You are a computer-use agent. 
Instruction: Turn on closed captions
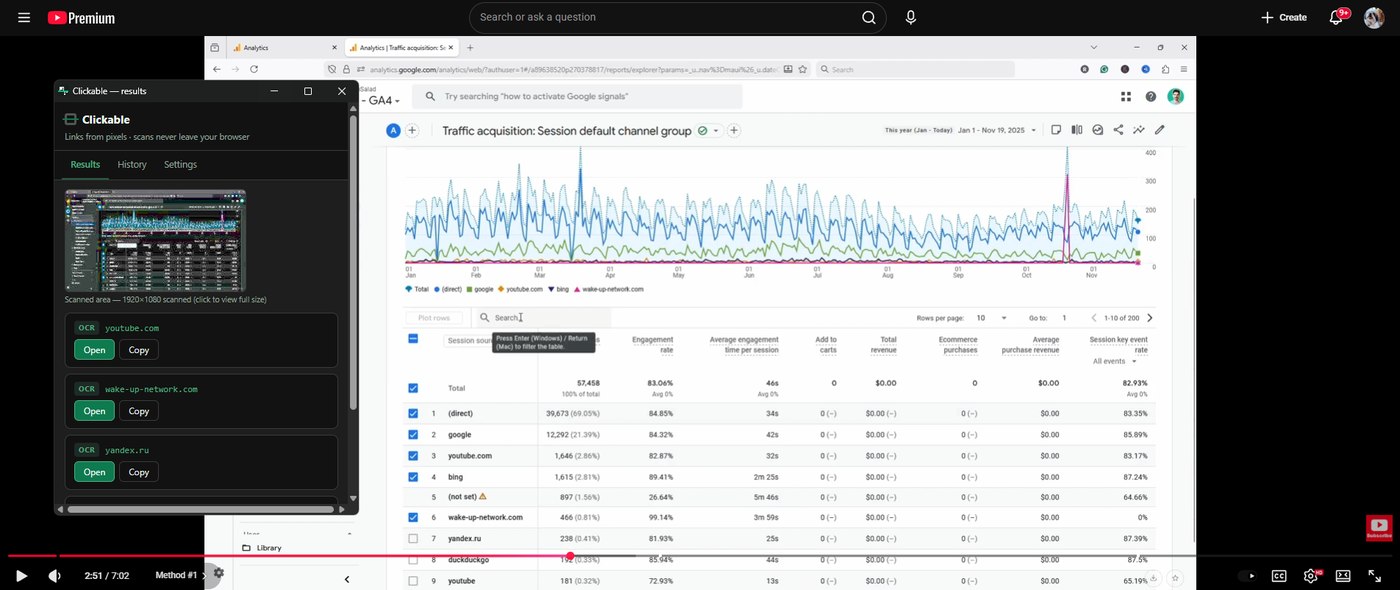[1279, 576]
